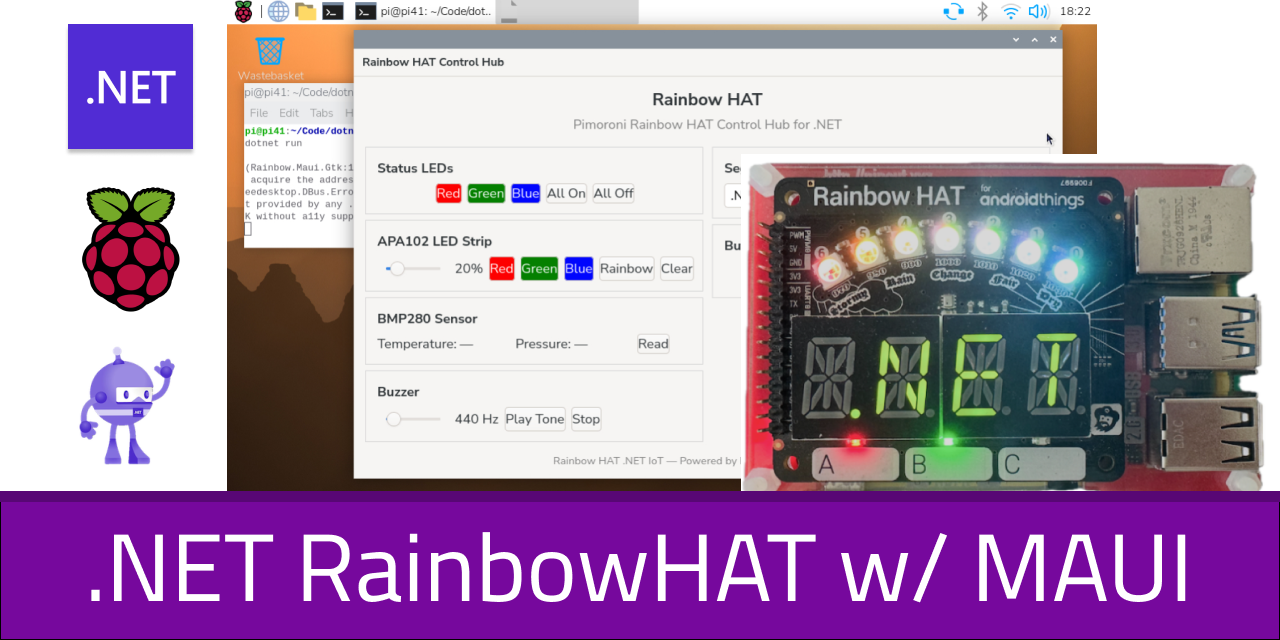Adjust the APA102 LED strip brightness slider
This screenshot has height=640, width=1280.
point(412,268)
